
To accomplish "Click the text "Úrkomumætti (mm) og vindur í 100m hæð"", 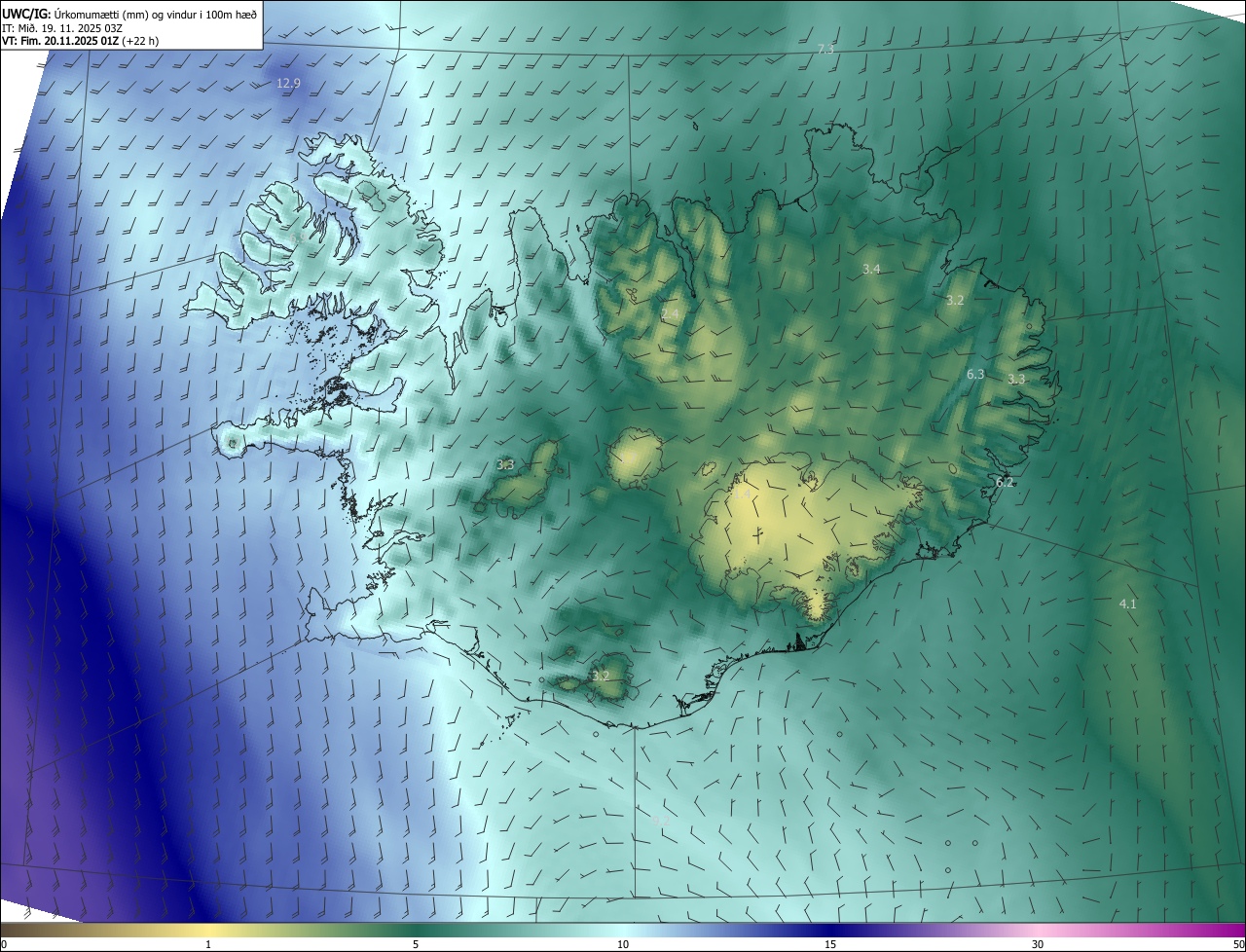I will [155, 15].
